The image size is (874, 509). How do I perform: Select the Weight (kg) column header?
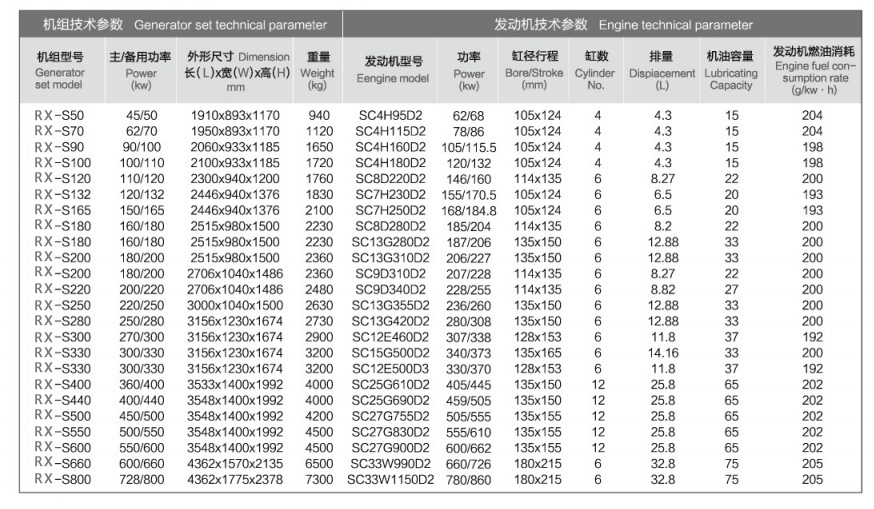coord(318,71)
